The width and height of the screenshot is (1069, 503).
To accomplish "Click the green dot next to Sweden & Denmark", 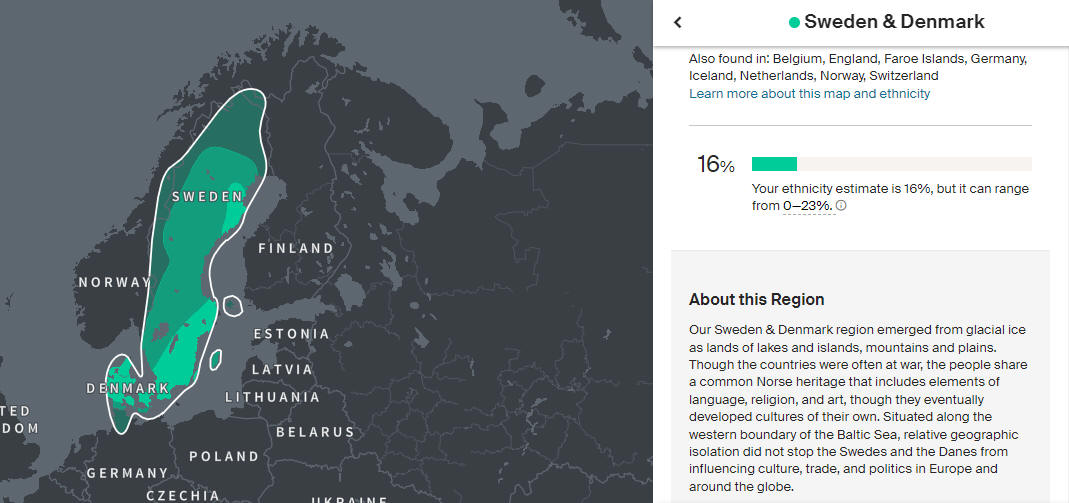I will point(794,22).
